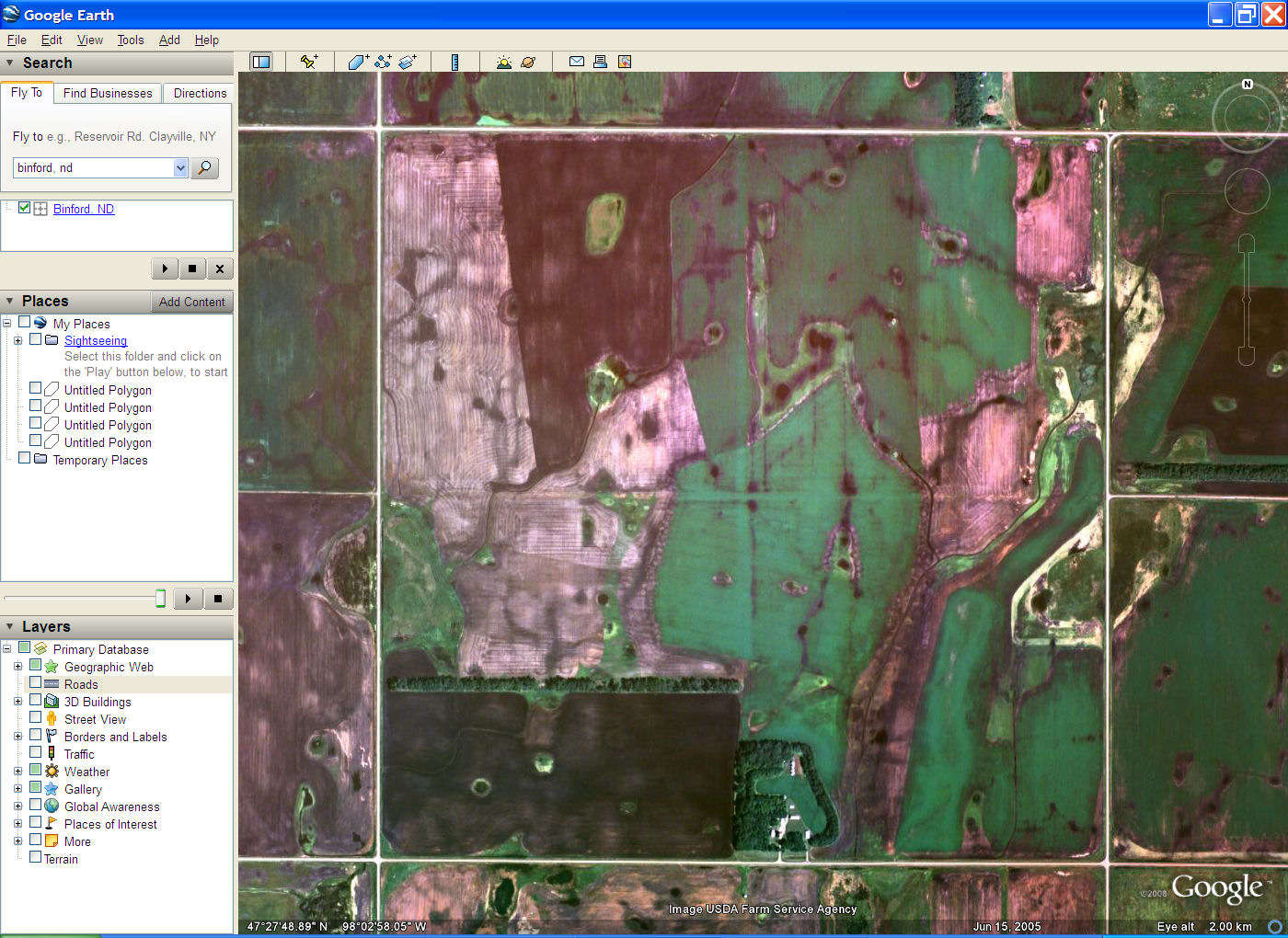Click the look joystick navigation control

point(1247,118)
